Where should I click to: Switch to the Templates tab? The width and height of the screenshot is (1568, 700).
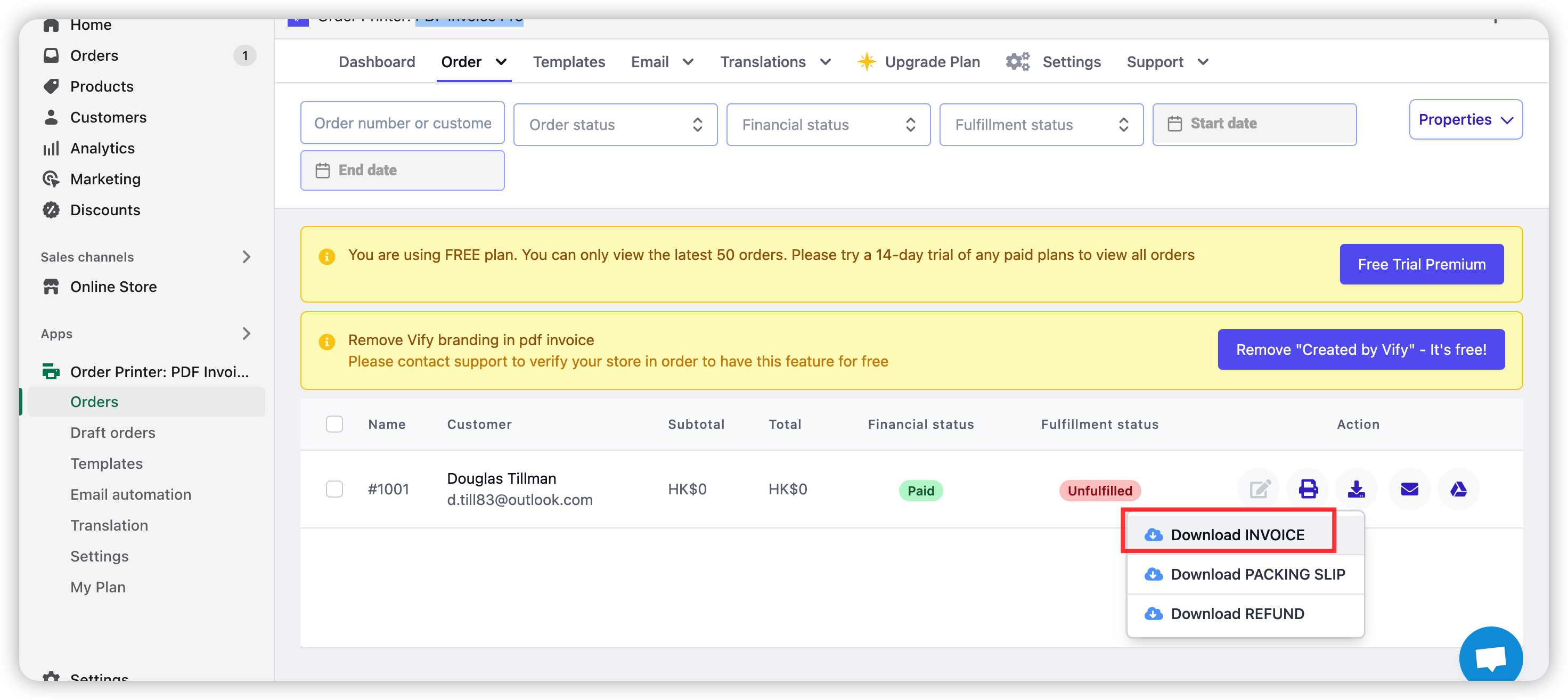coord(568,62)
